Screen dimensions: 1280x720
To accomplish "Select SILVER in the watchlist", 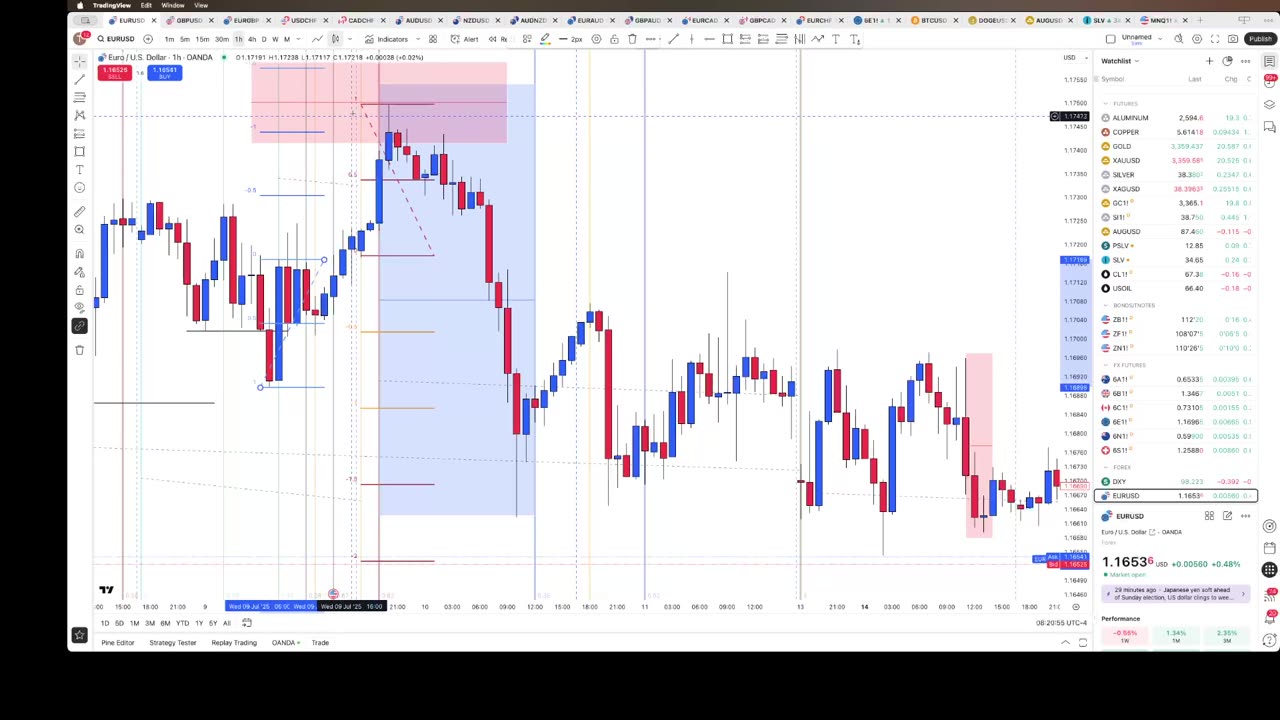I will tap(1175, 175).
